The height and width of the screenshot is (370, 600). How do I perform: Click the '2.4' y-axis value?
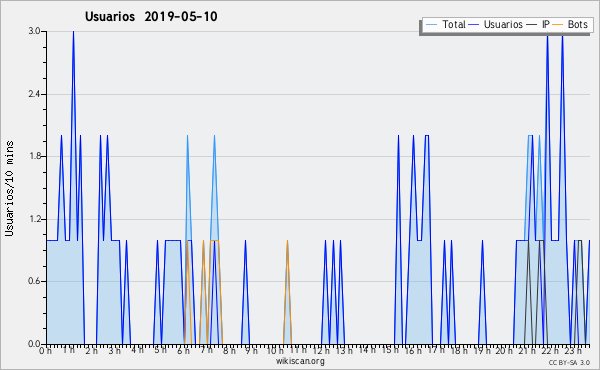pos(34,94)
